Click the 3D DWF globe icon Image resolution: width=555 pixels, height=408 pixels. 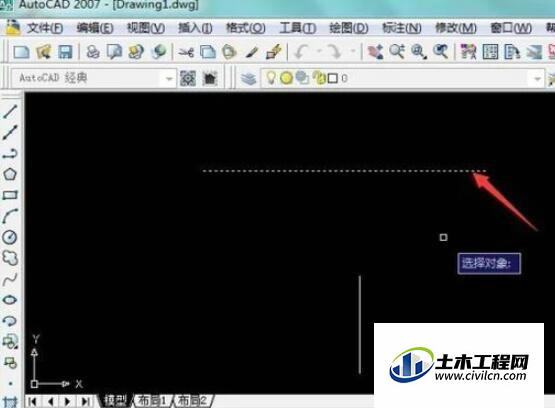click(x=159, y=52)
